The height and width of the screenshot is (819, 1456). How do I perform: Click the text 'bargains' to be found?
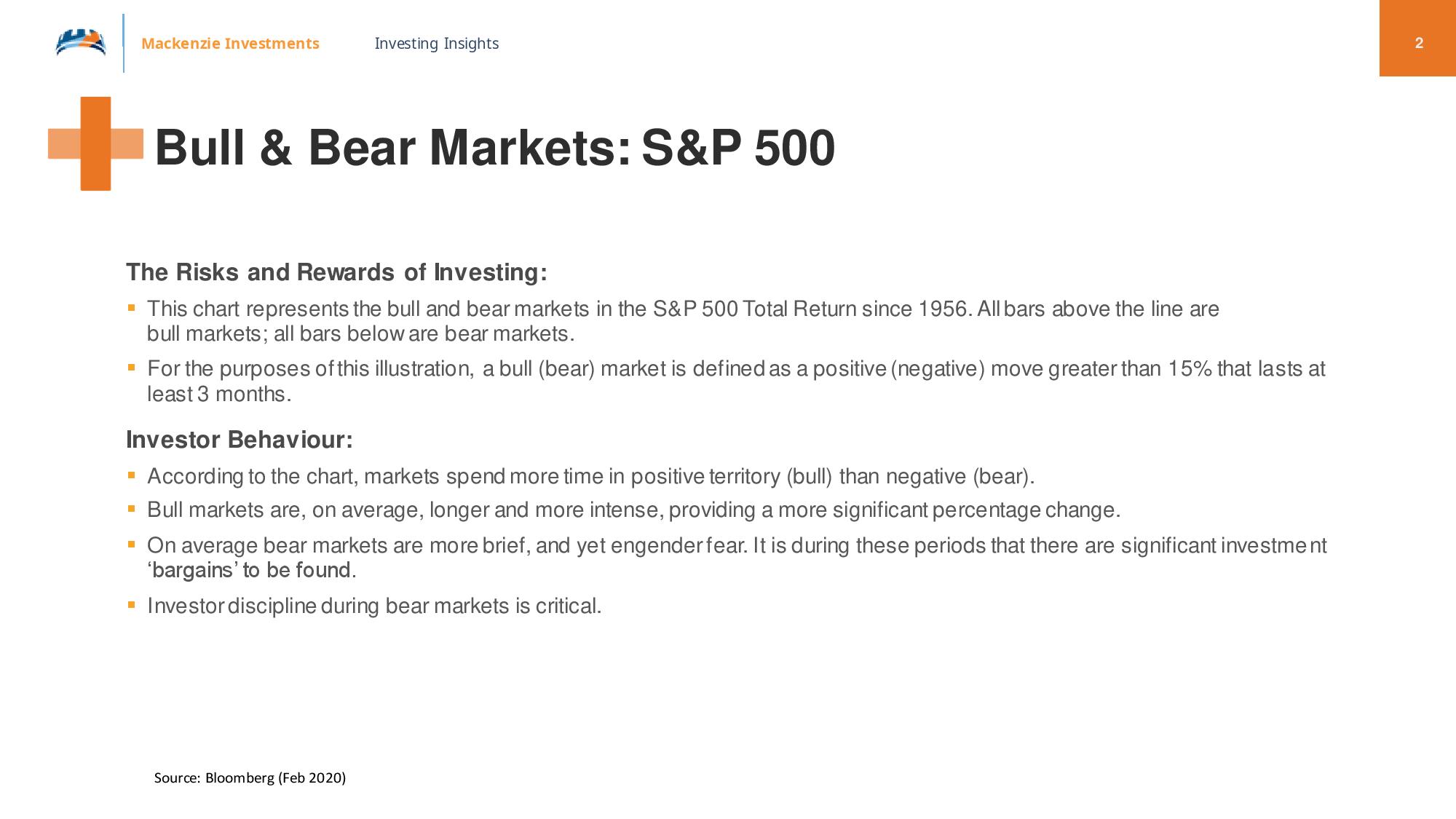click(251, 570)
